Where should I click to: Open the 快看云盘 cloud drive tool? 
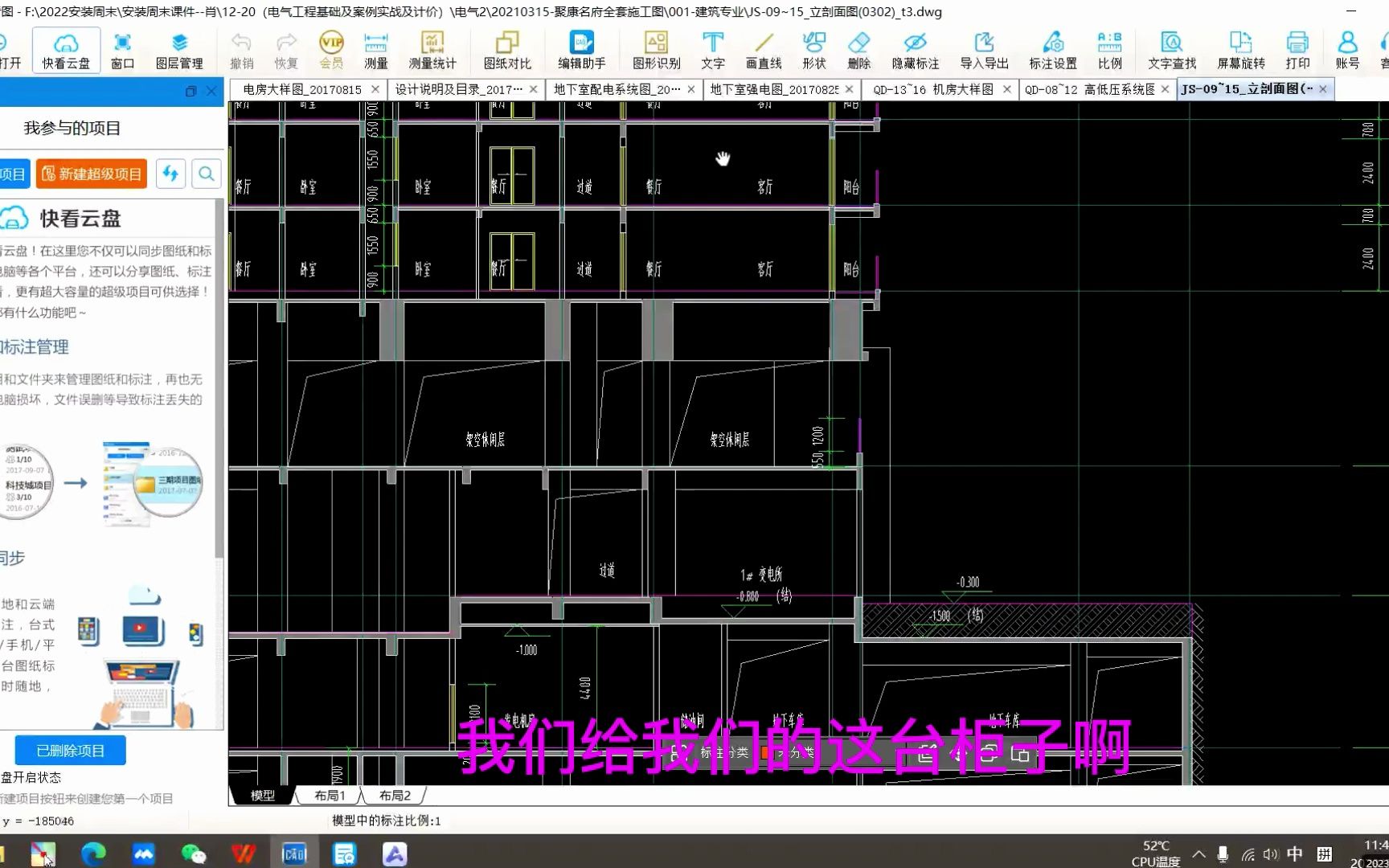click(x=66, y=50)
